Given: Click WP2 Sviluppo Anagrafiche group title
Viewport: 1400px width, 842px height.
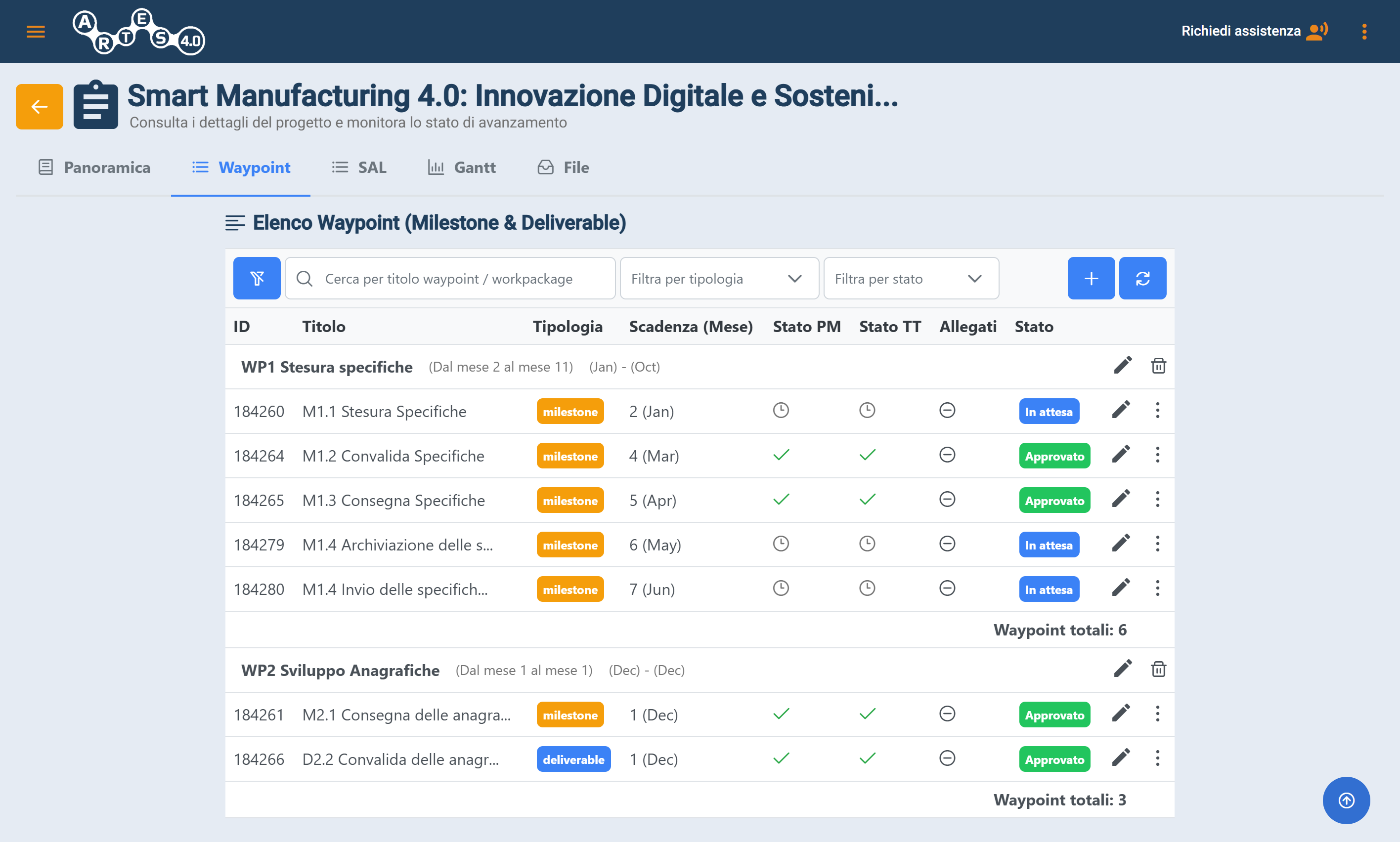Looking at the screenshot, I should click(341, 671).
